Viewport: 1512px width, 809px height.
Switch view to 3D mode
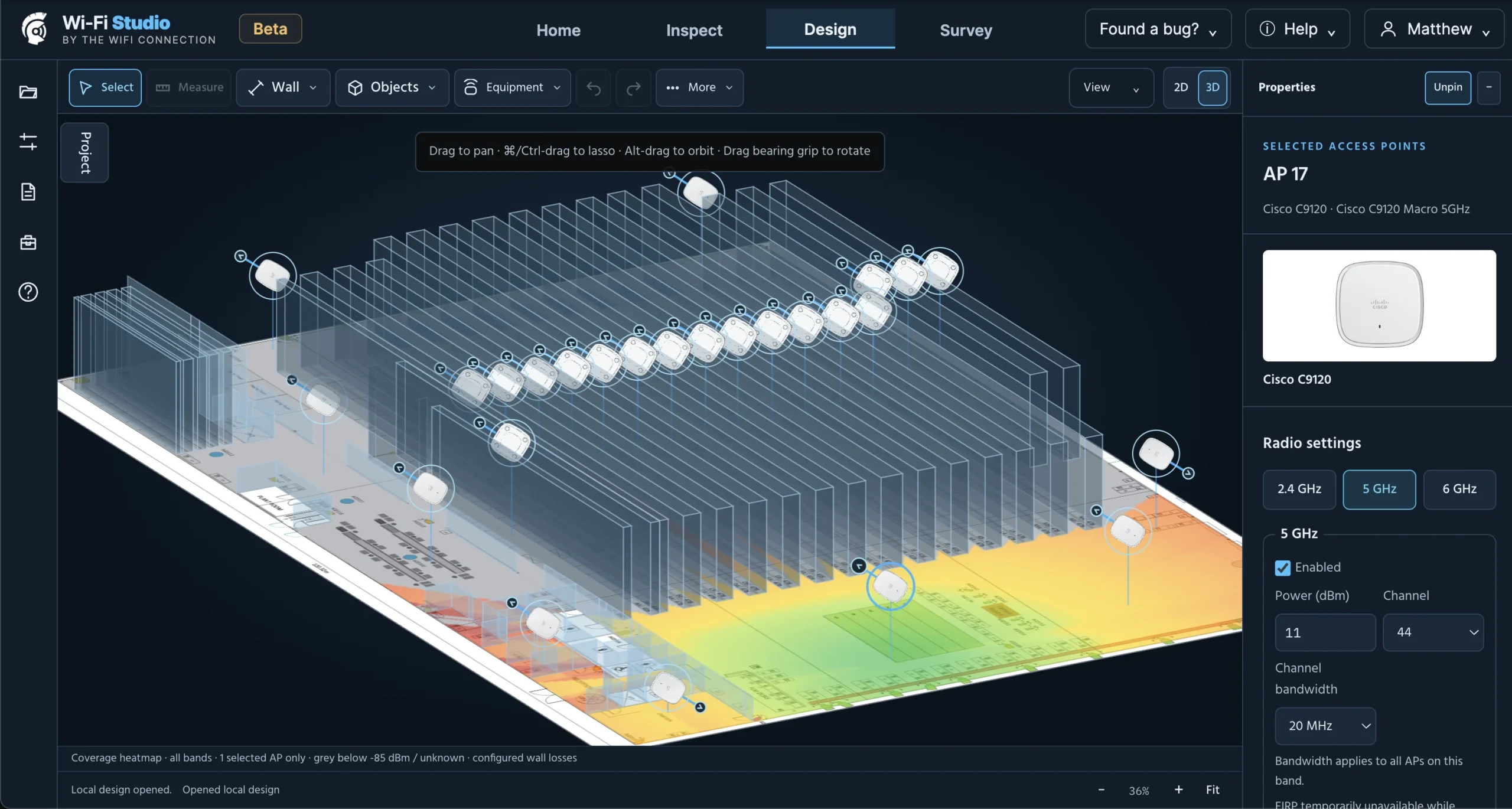click(x=1212, y=87)
